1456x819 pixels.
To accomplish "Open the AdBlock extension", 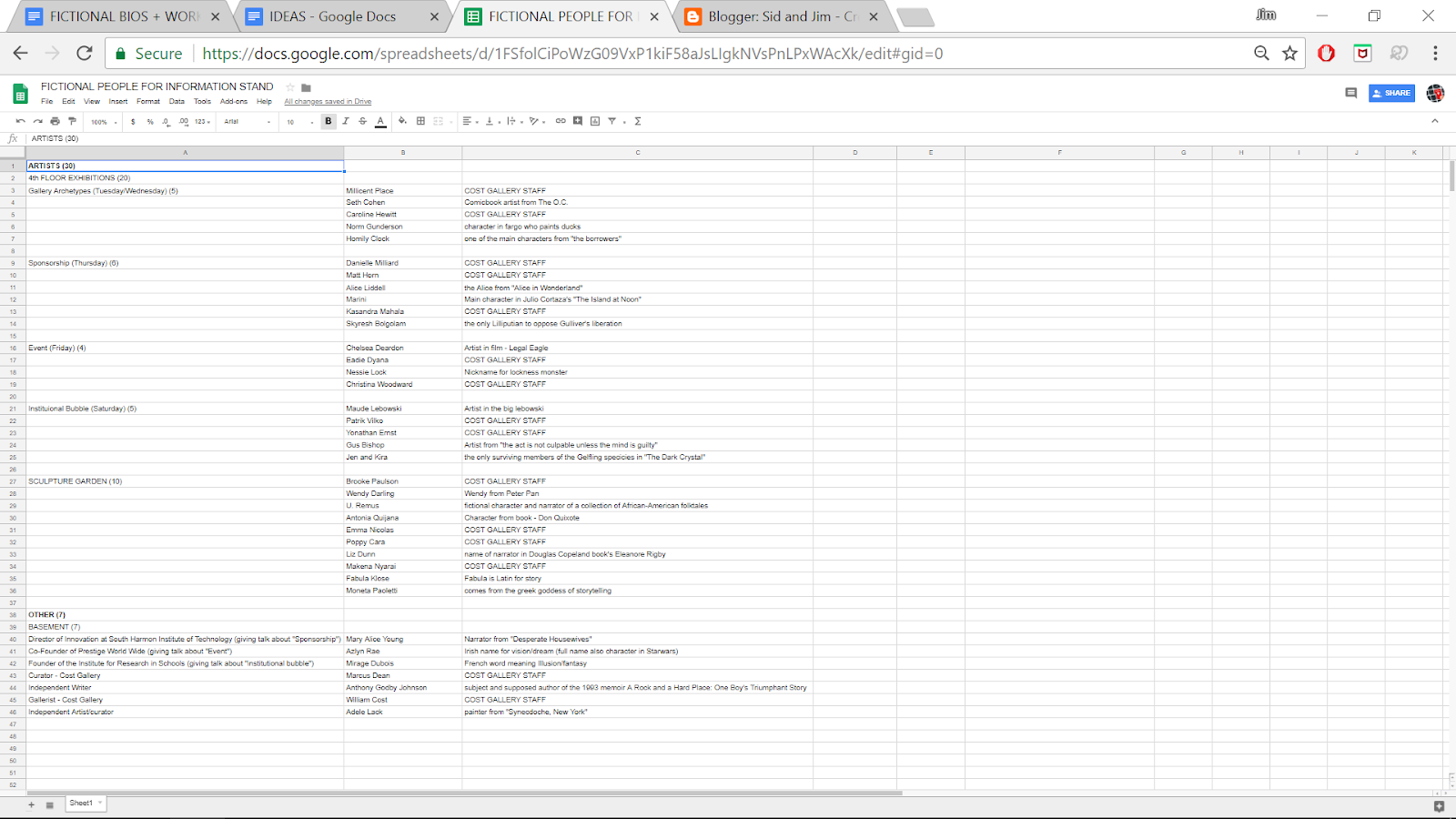I will pyautogui.click(x=1327, y=54).
